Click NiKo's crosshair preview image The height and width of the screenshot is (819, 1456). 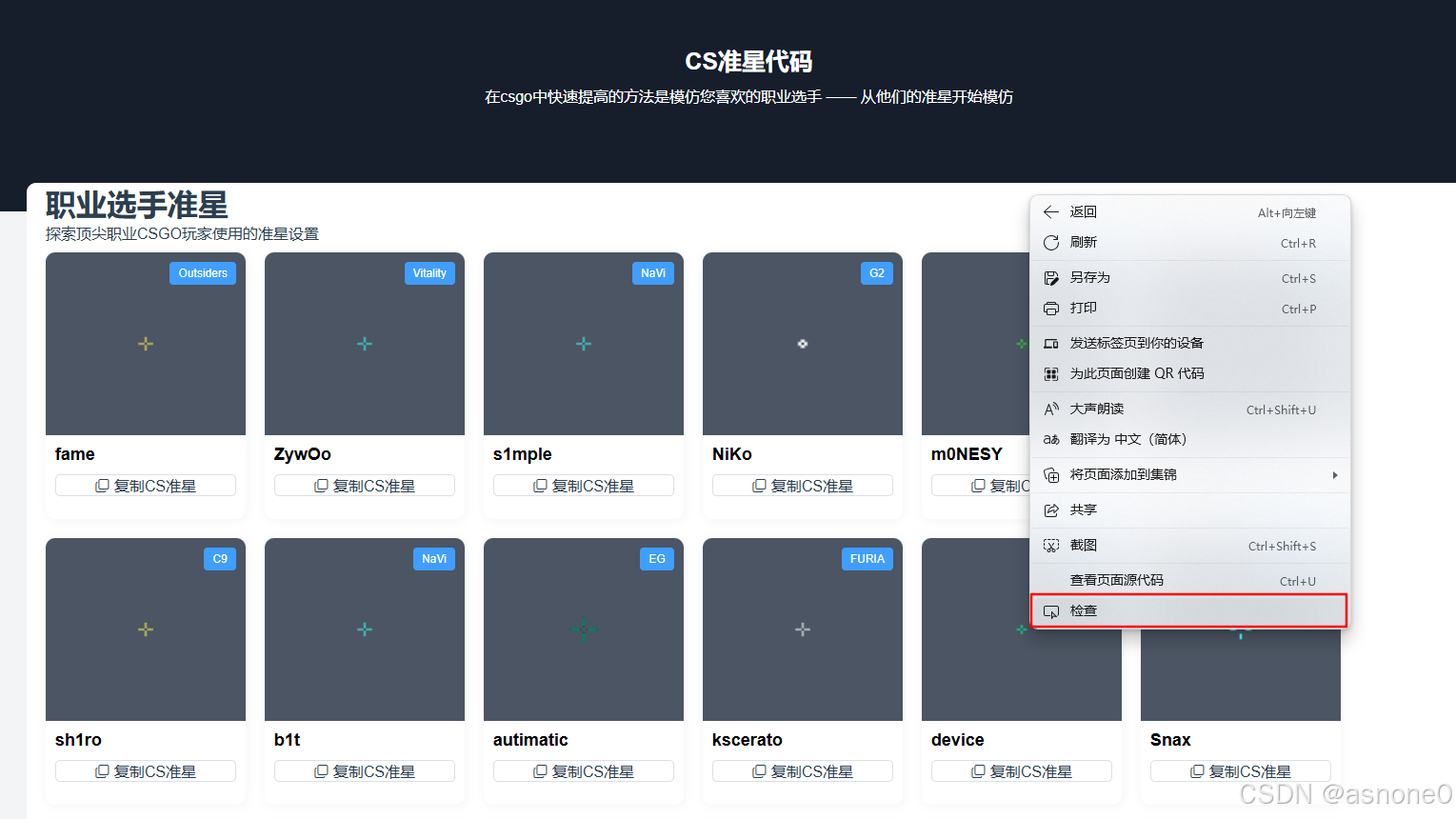pos(803,344)
